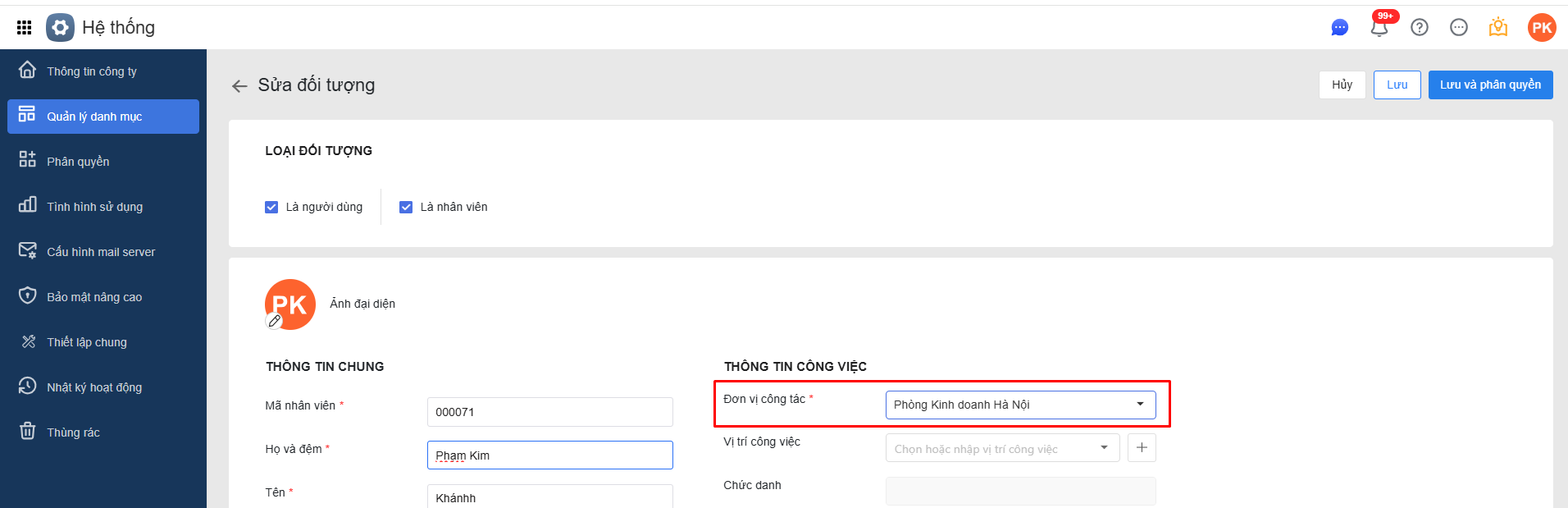Click the avatar edit pencil icon

coord(275,322)
